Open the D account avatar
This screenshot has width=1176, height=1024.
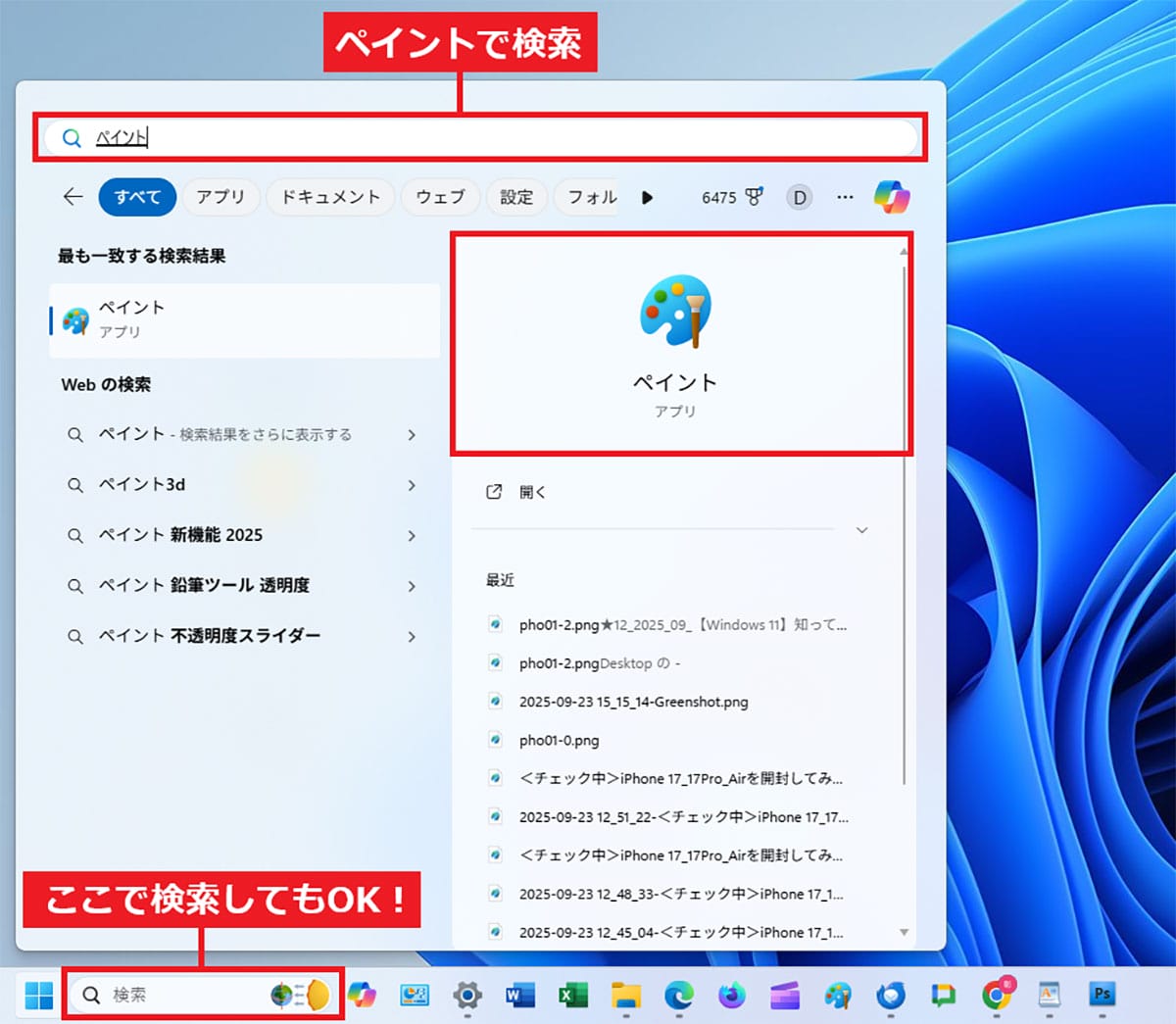click(800, 197)
